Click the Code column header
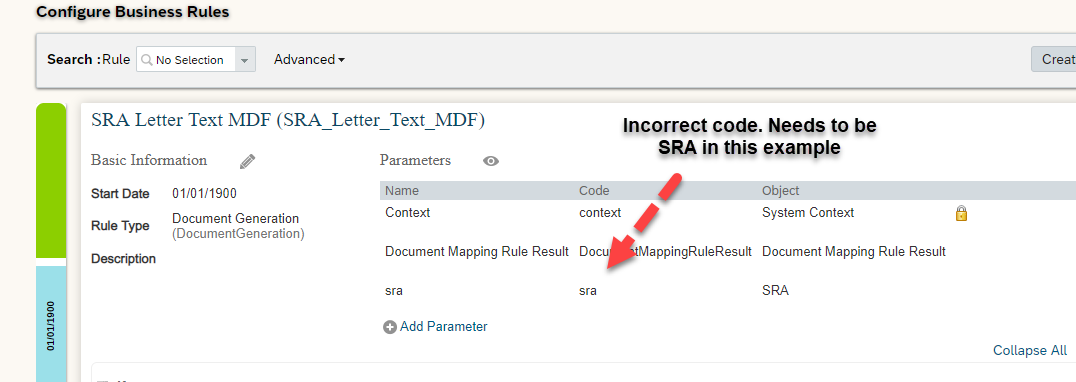 point(594,191)
